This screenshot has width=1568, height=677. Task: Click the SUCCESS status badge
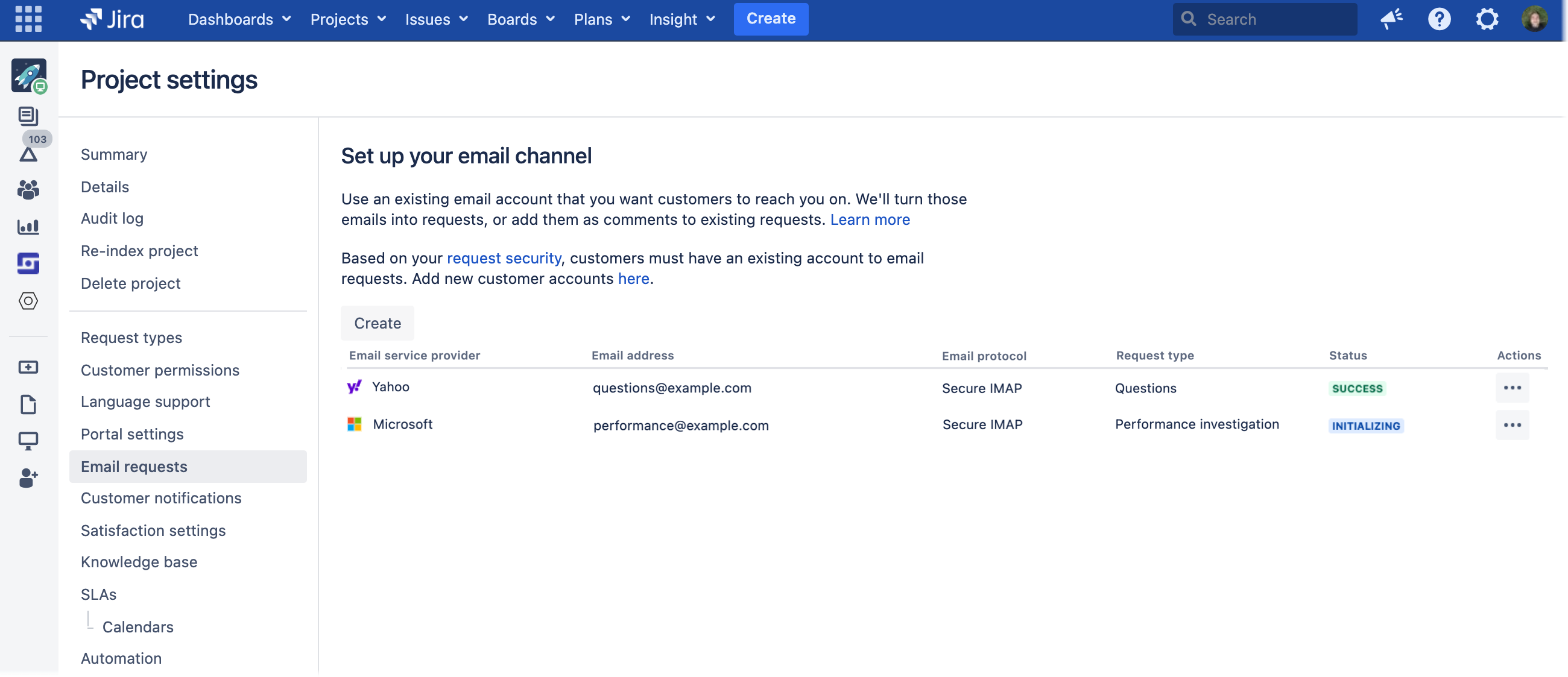[x=1357, y=388]
